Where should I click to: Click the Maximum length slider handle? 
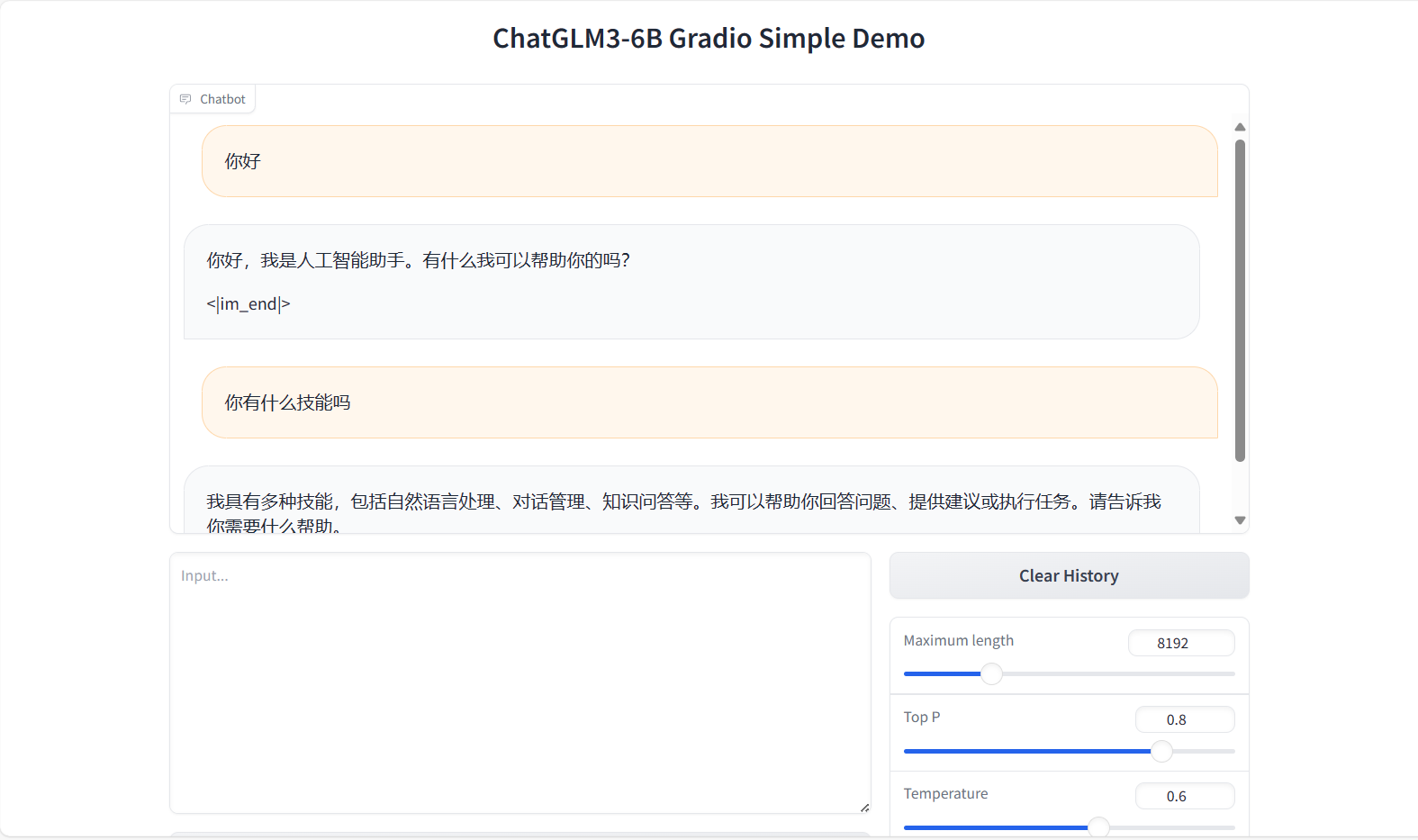991,673
